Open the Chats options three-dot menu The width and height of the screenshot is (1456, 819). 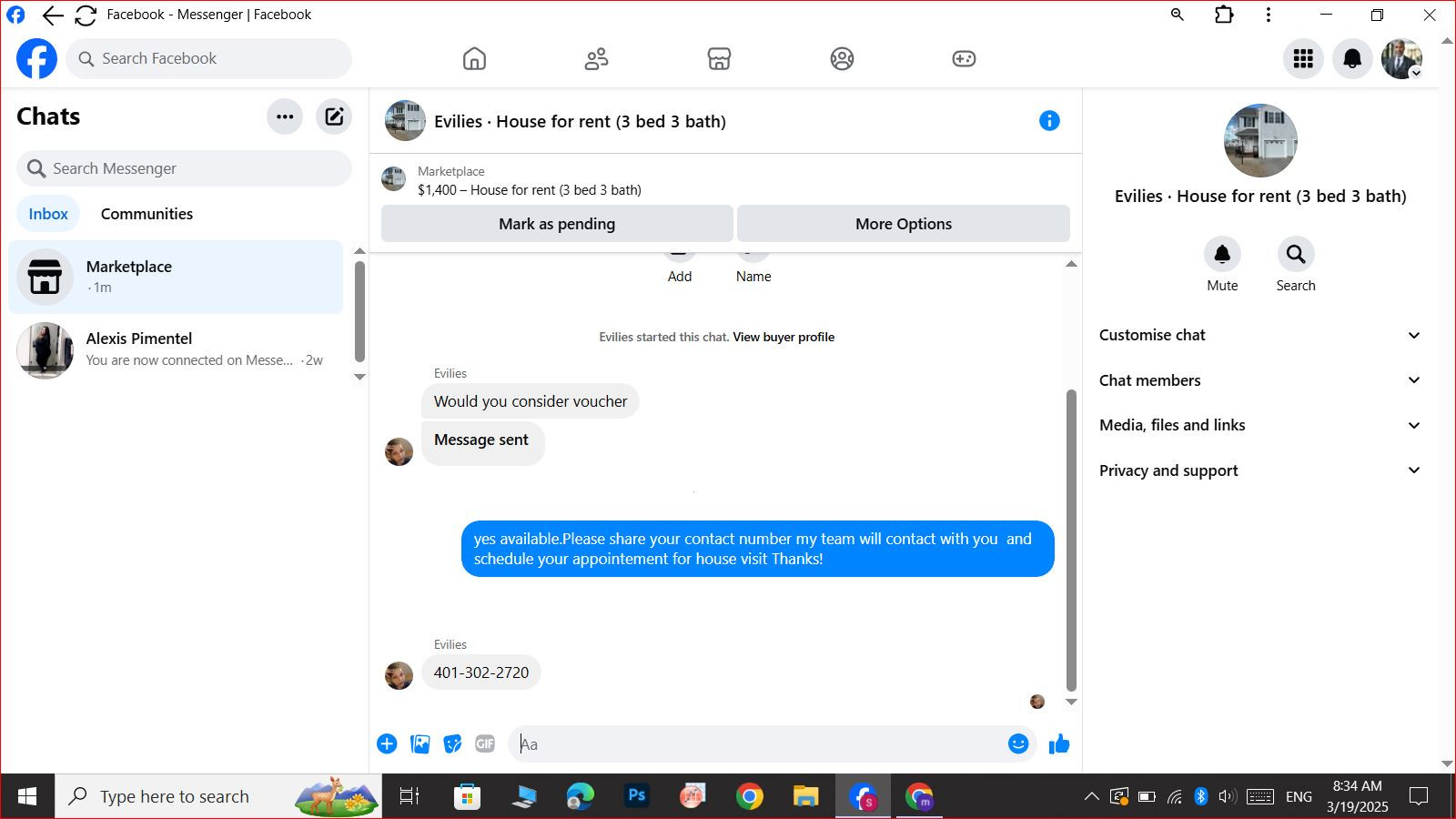point(285,116)
